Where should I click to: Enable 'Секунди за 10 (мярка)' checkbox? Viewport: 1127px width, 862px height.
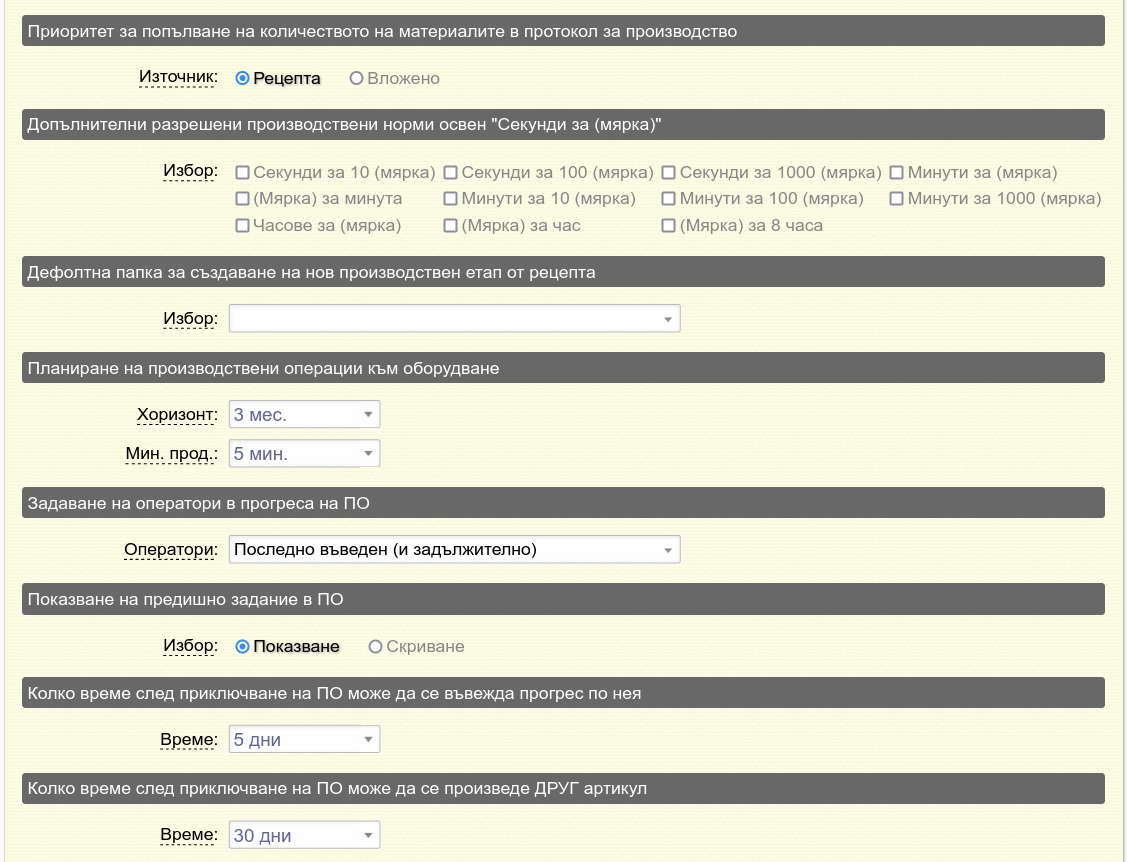[x=242, y=173]
